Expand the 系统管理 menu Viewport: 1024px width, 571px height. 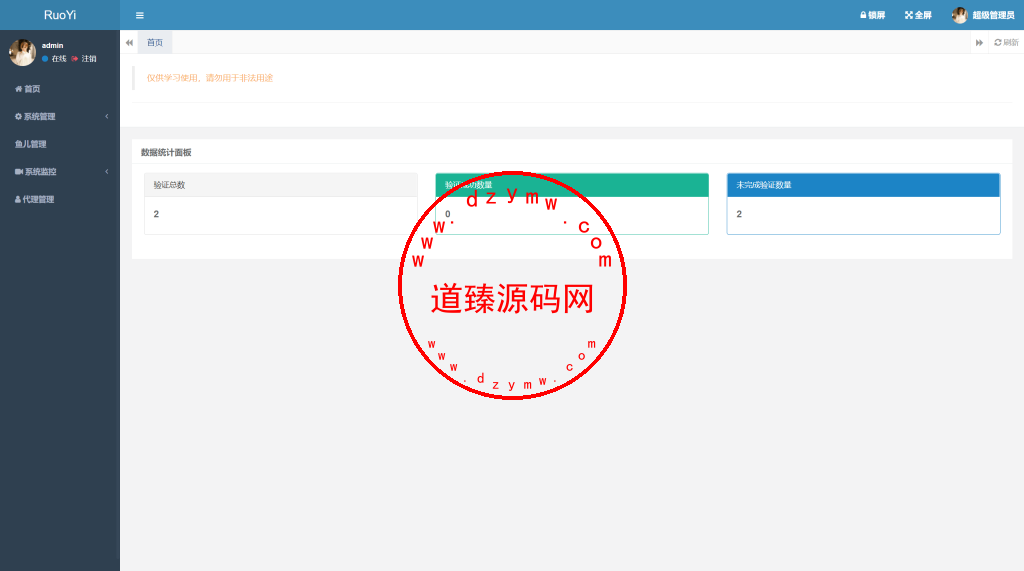click(x=59, y=116)
